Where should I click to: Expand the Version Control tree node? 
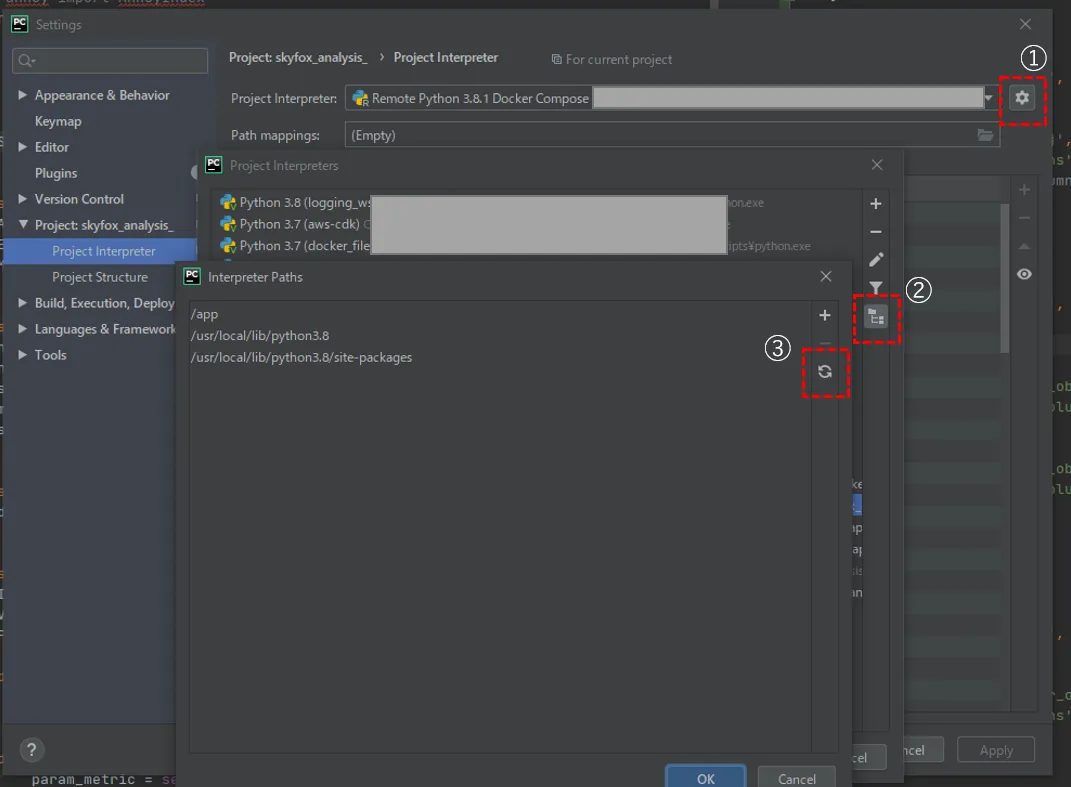23,199
